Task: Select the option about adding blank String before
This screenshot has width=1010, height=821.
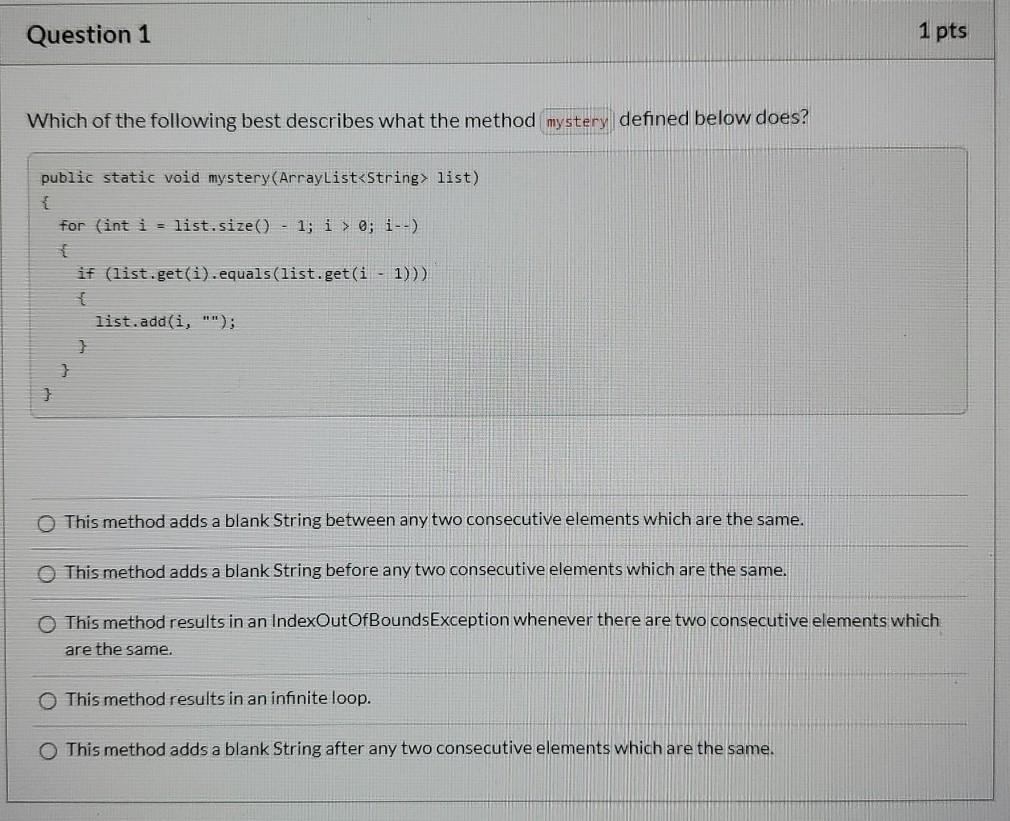Action: point(46,573)
